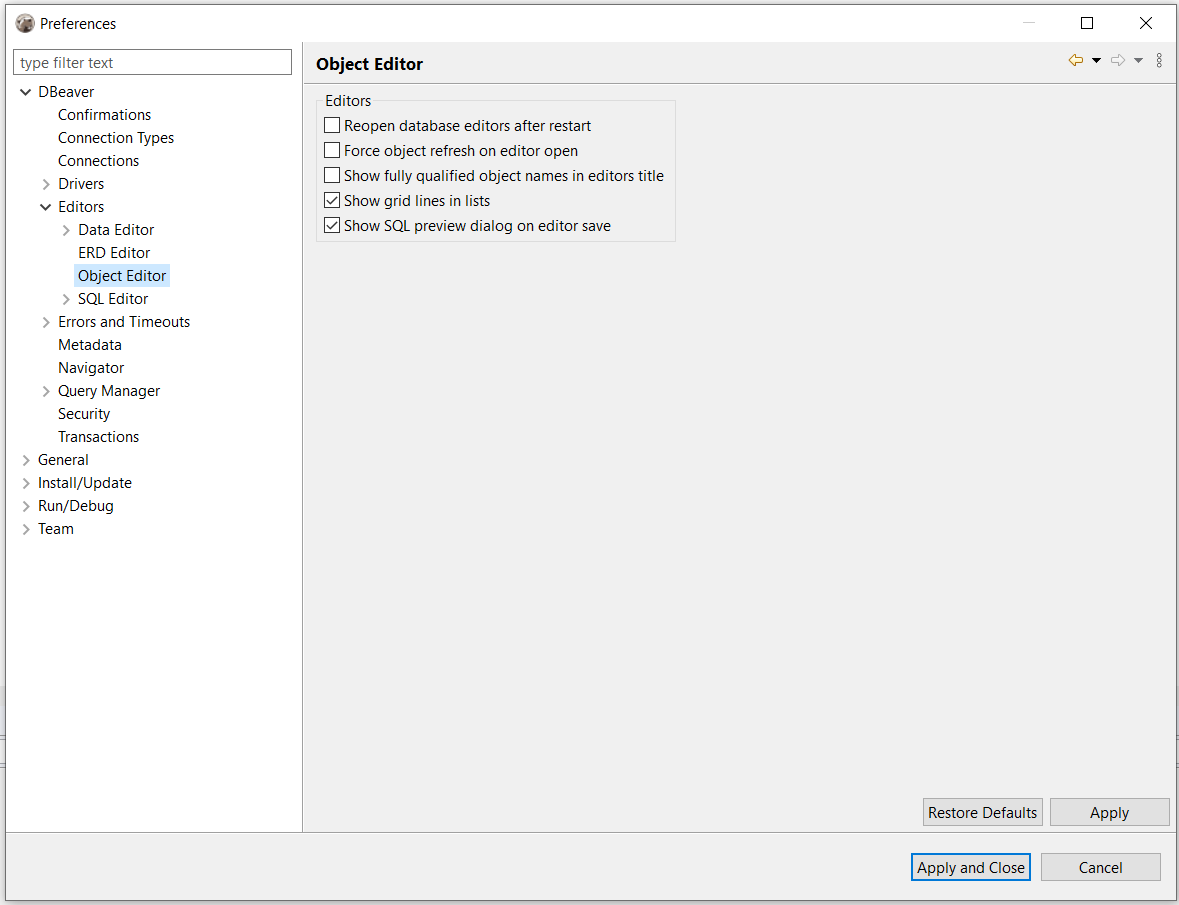Select the Data Editor preferences page
The width and height of the screenshot is (1179, 905).
click(x=116, y=229)
